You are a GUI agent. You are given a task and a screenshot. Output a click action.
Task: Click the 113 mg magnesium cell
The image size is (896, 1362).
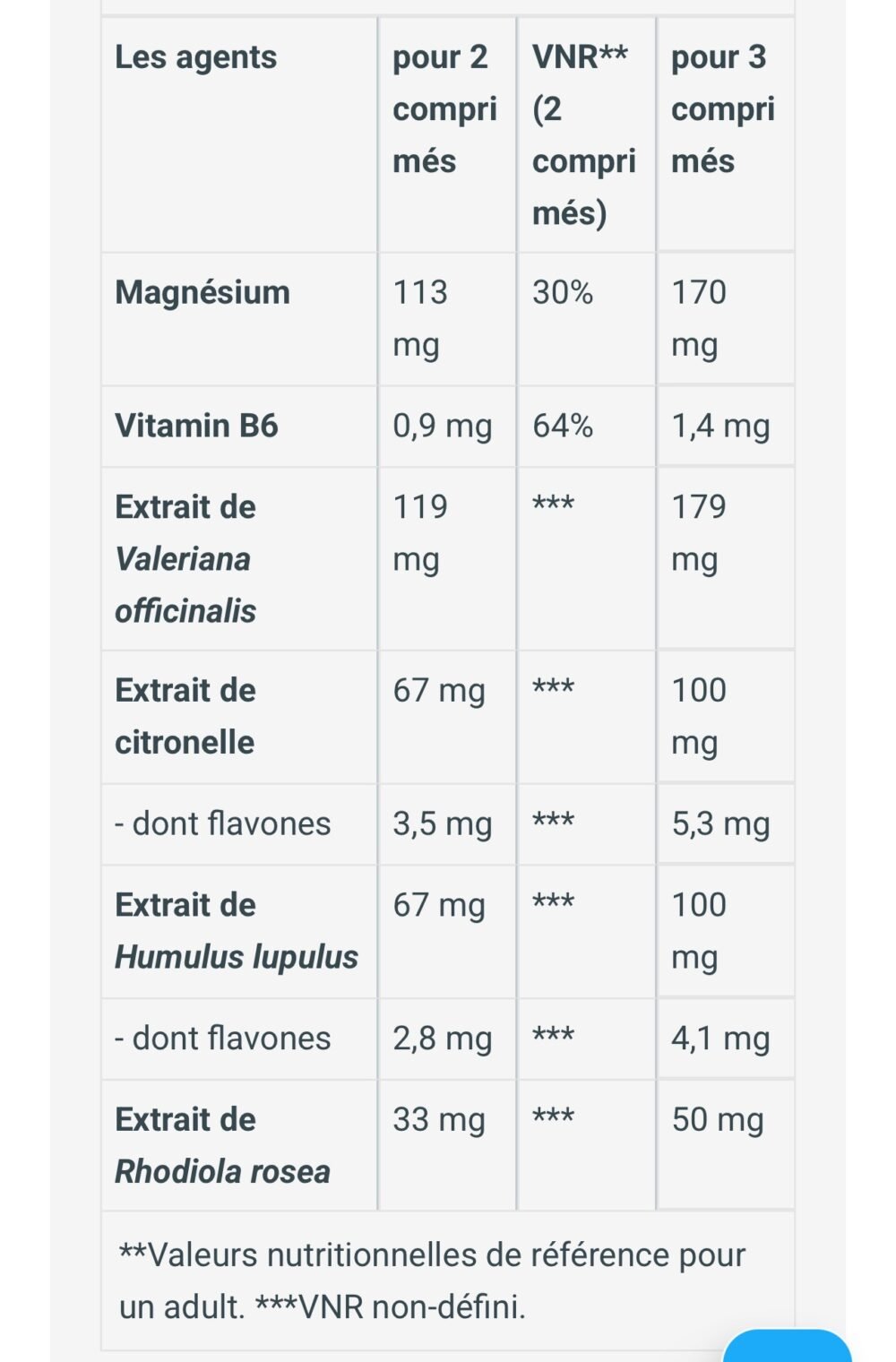pyautogui.click(x=420, y=318)
